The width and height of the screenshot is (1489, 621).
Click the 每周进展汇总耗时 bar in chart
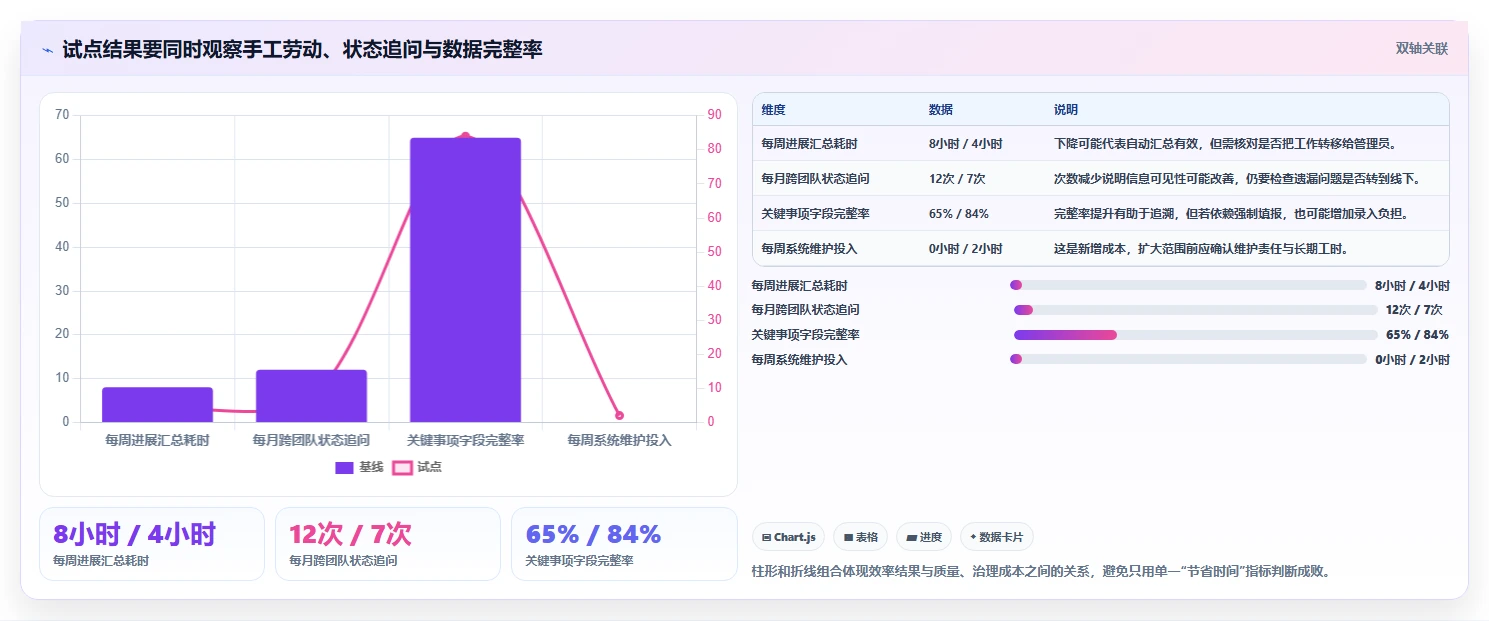click(x=157, y=405)
